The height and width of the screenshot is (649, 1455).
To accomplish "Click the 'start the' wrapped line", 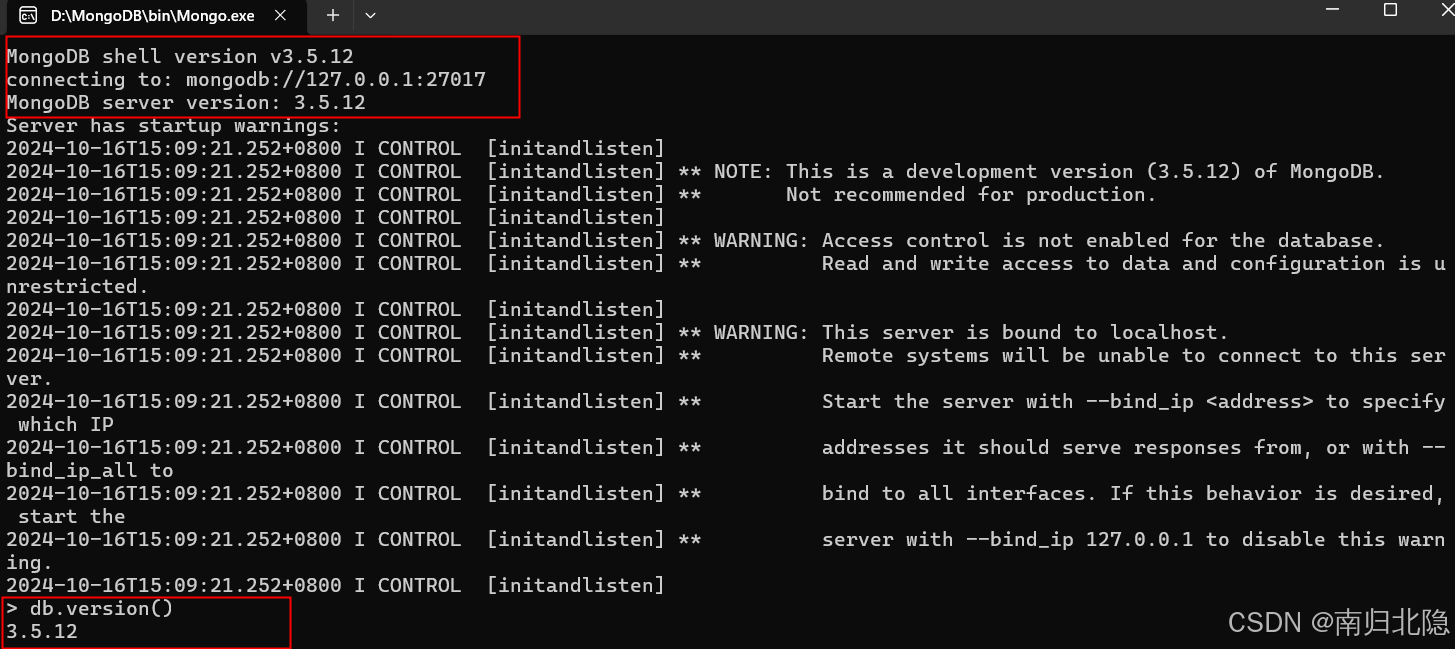I will (x=72, y=516).
